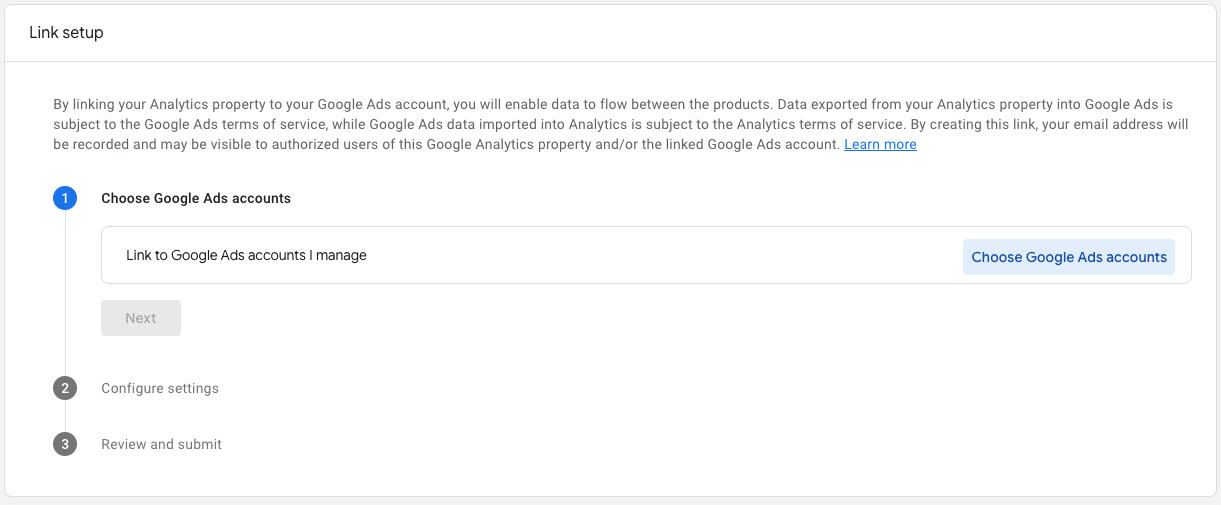Click the step 3 number circle

click(x=65, y=444)
